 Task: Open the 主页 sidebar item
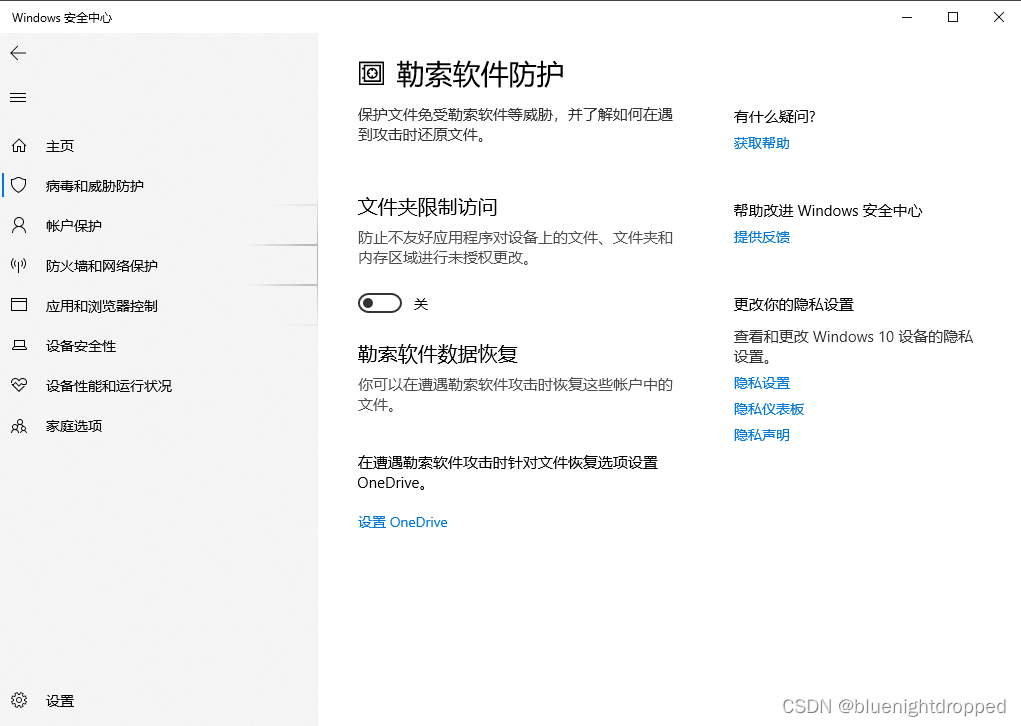[x=159, y=146]
